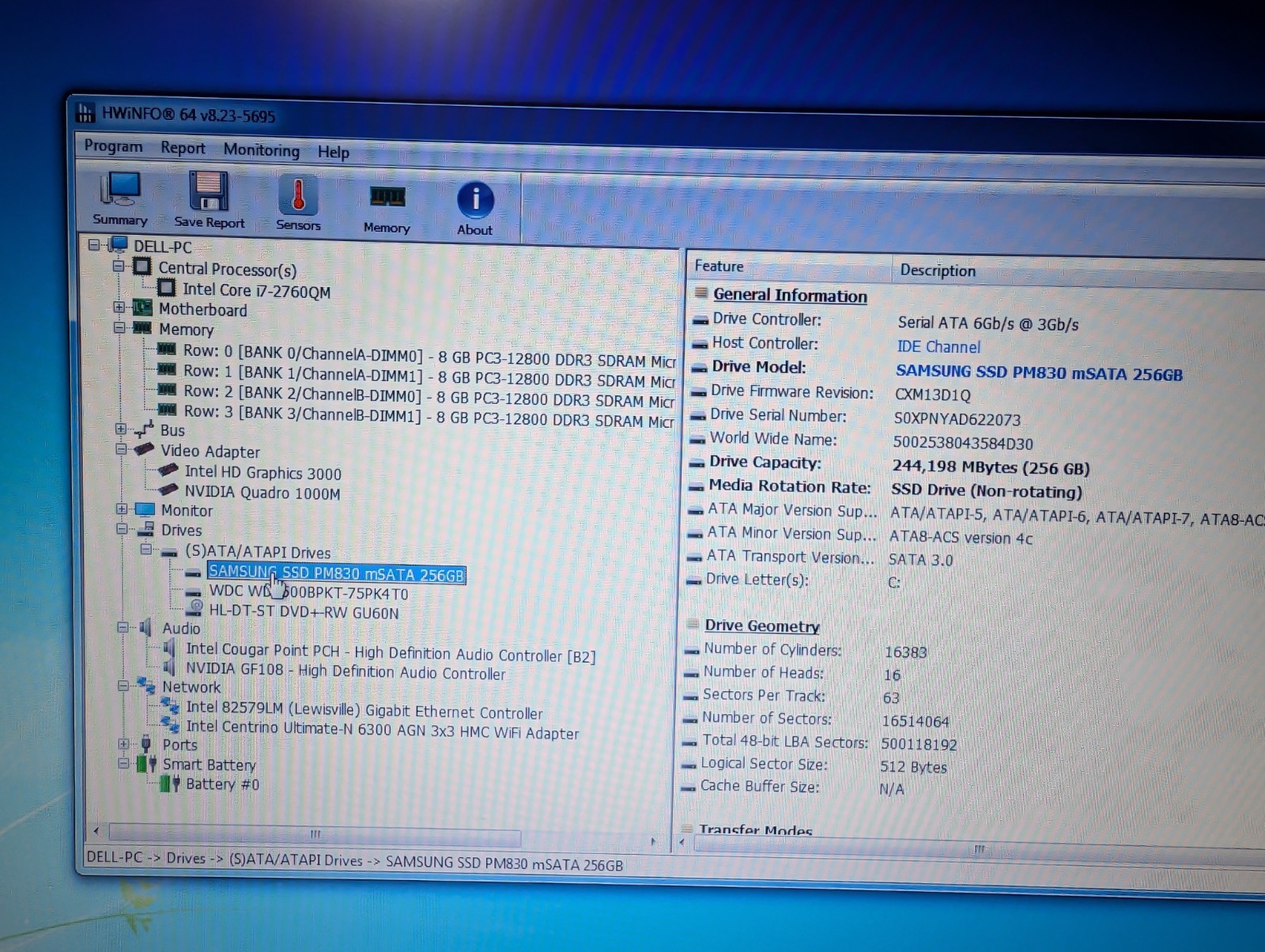Viewport: 1265px width, 952px height.
Task: Click the tree panel horizontal scrollbar
Action: 315,834
